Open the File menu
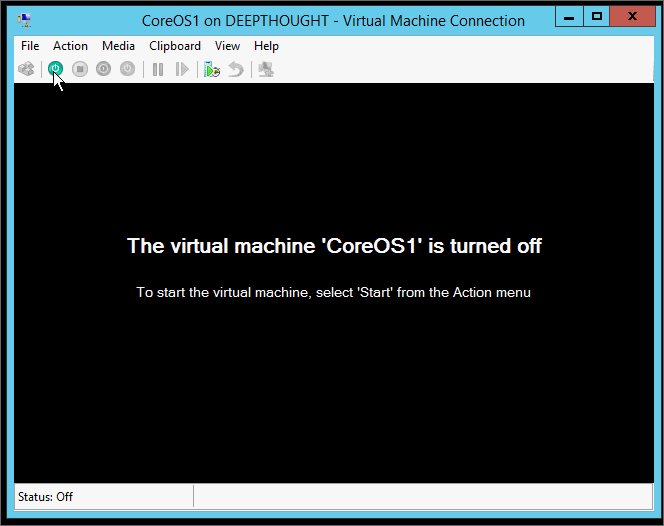Screen dimensions: 664x526 click(x=30, y=46)
